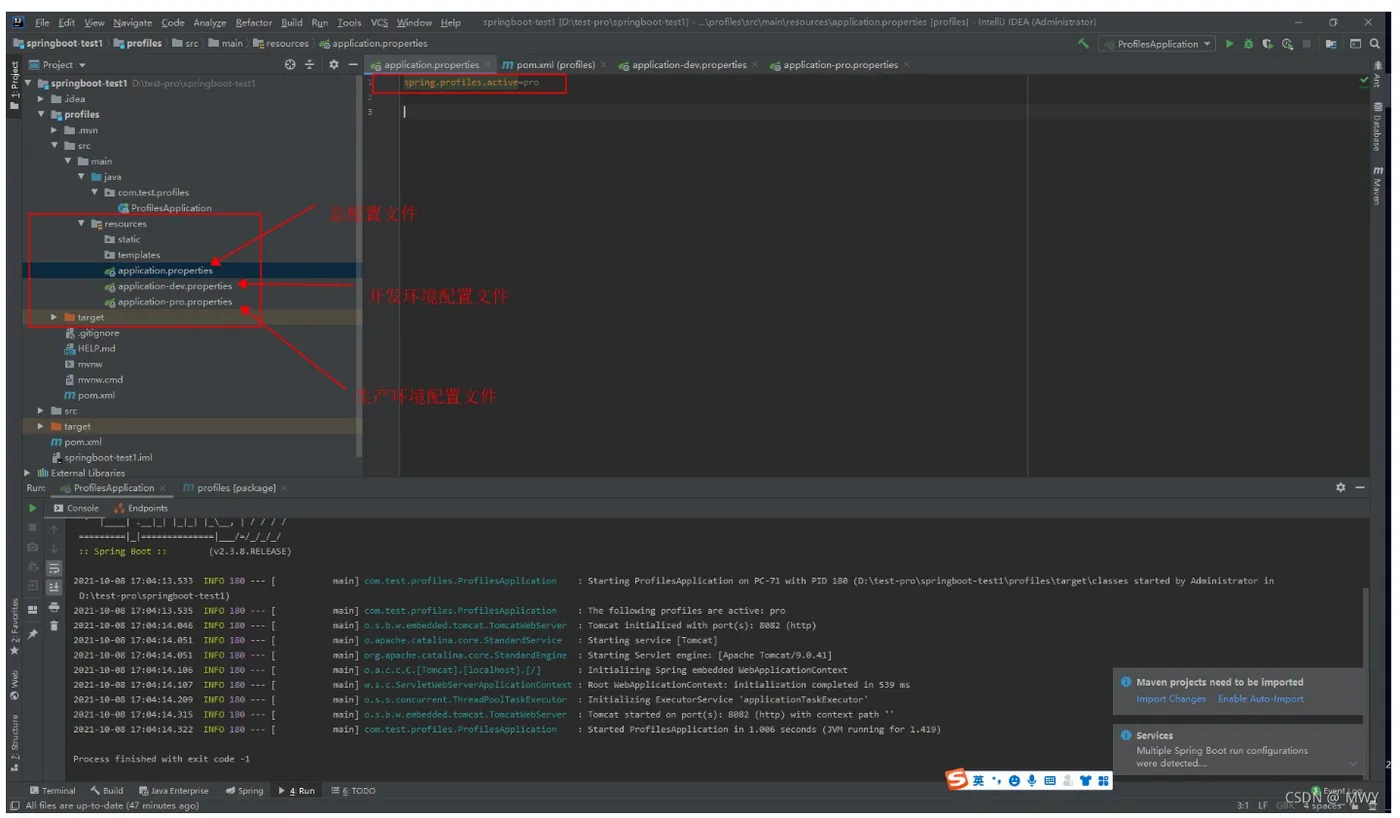Click Import Changes link
1400x818 pixels.
pyautogui.click(x=1171, y=699)
